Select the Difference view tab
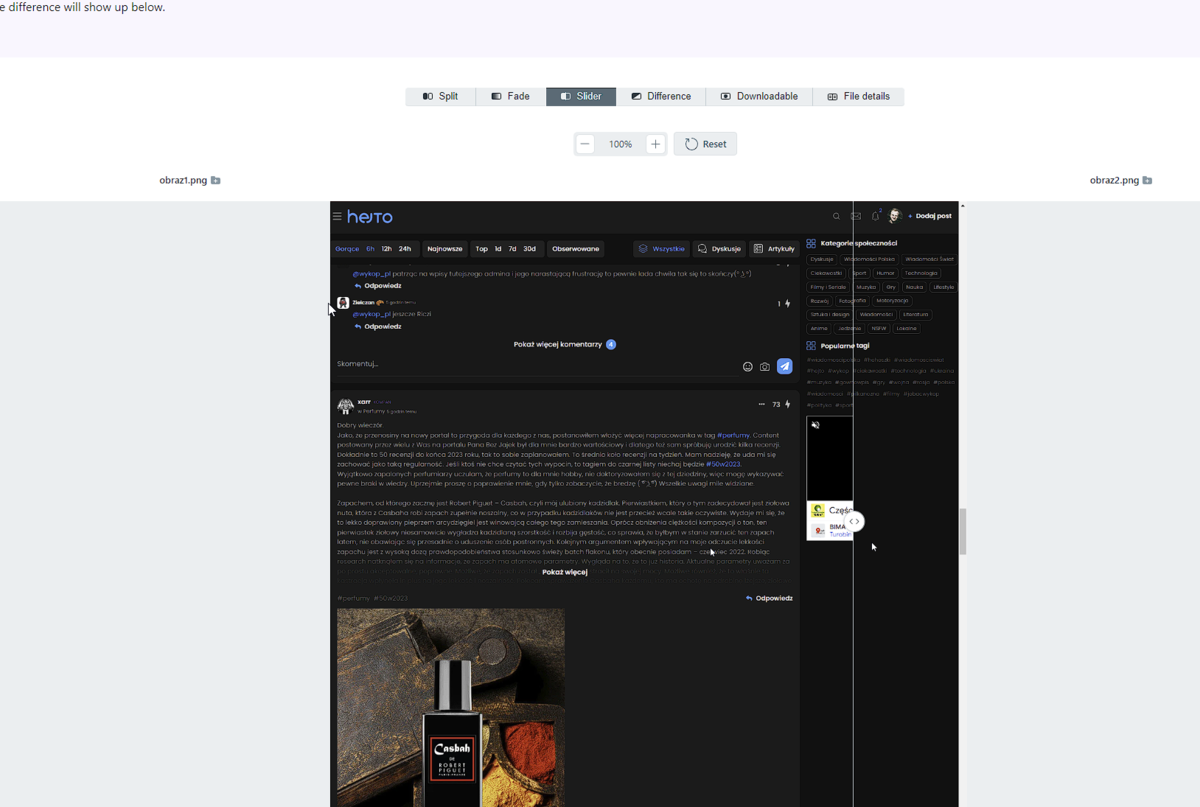The image size is (1200, 807). 660,97
